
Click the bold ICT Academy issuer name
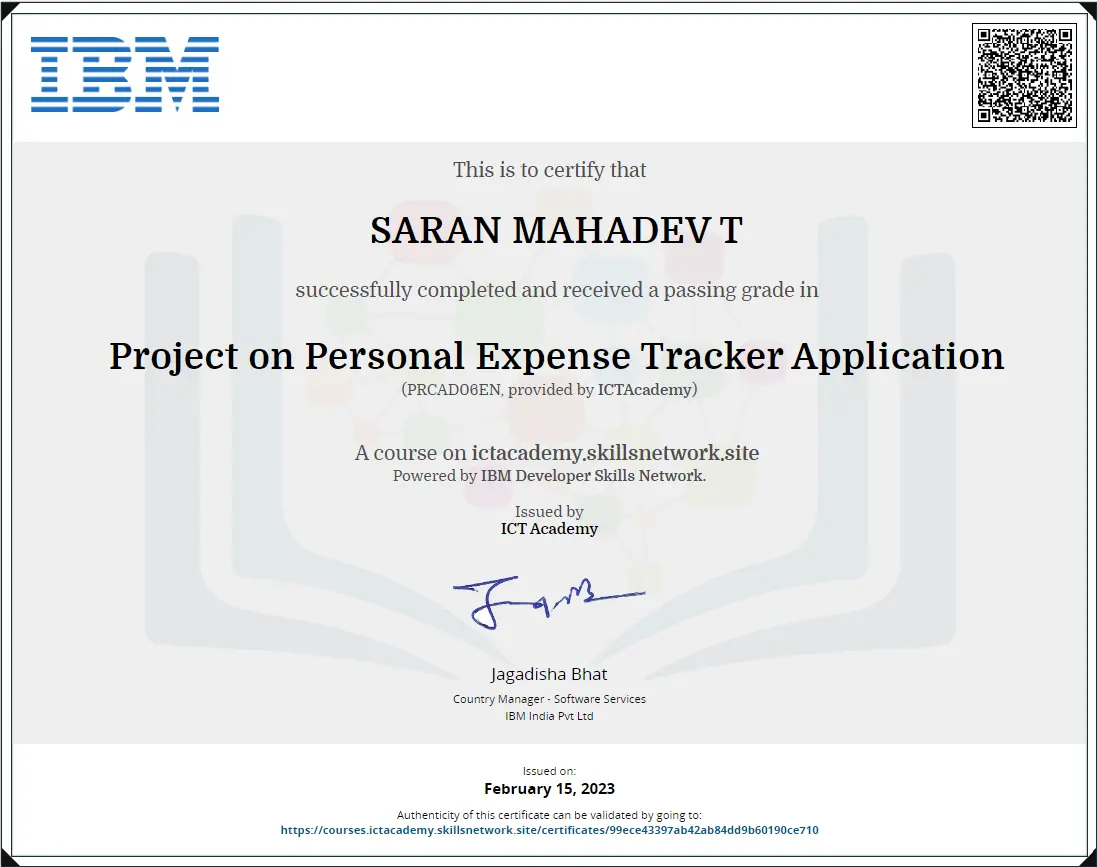coord(549,529)
